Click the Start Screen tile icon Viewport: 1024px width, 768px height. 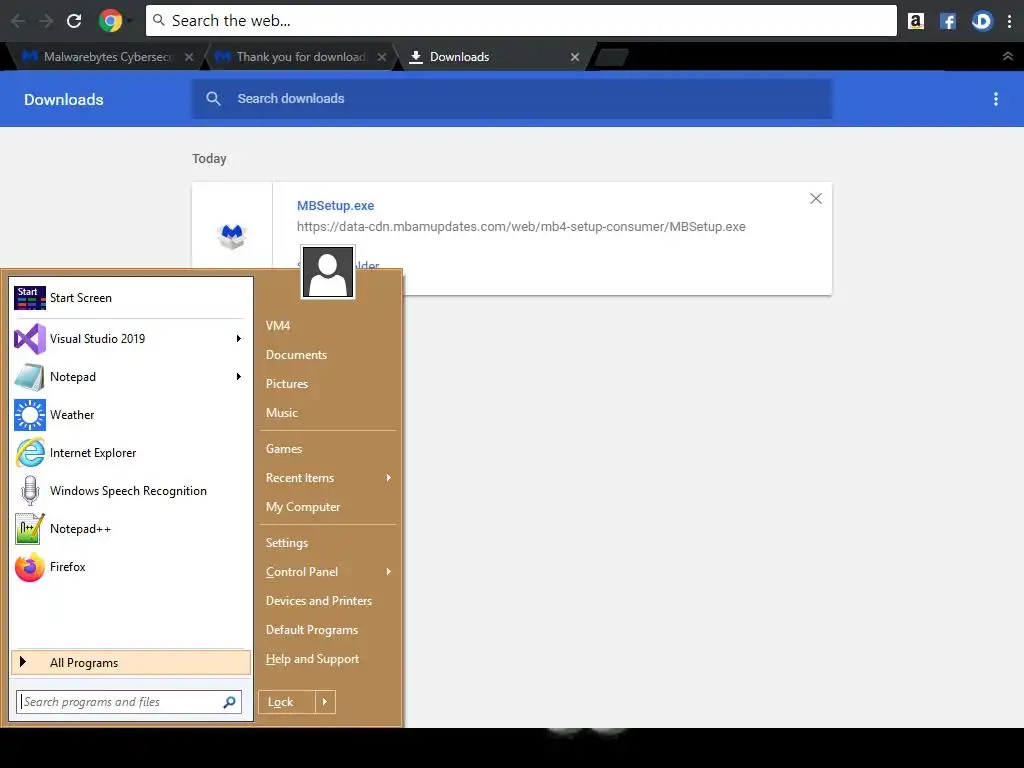[x=30, y=298]
